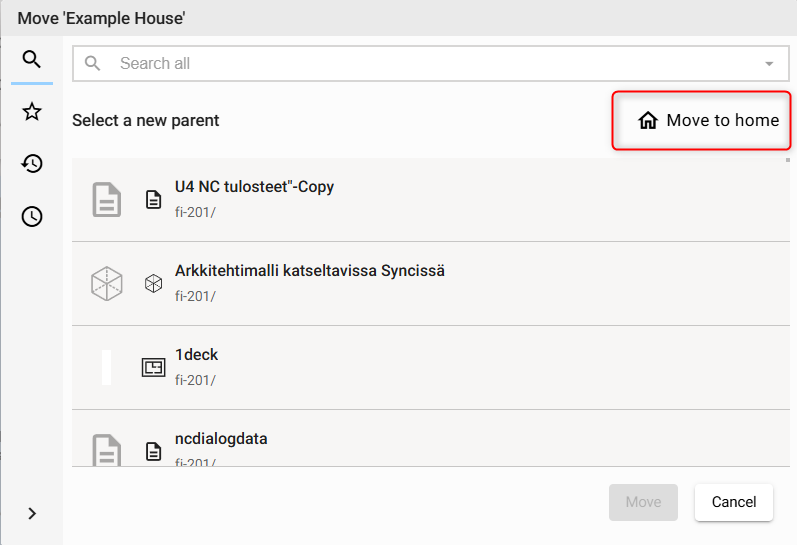Click the 3D cube thumbnail for Arkkitehtimalli
The height and width of the screenshot is (545, 797).
pyautogui.click(x=107, y=284)
